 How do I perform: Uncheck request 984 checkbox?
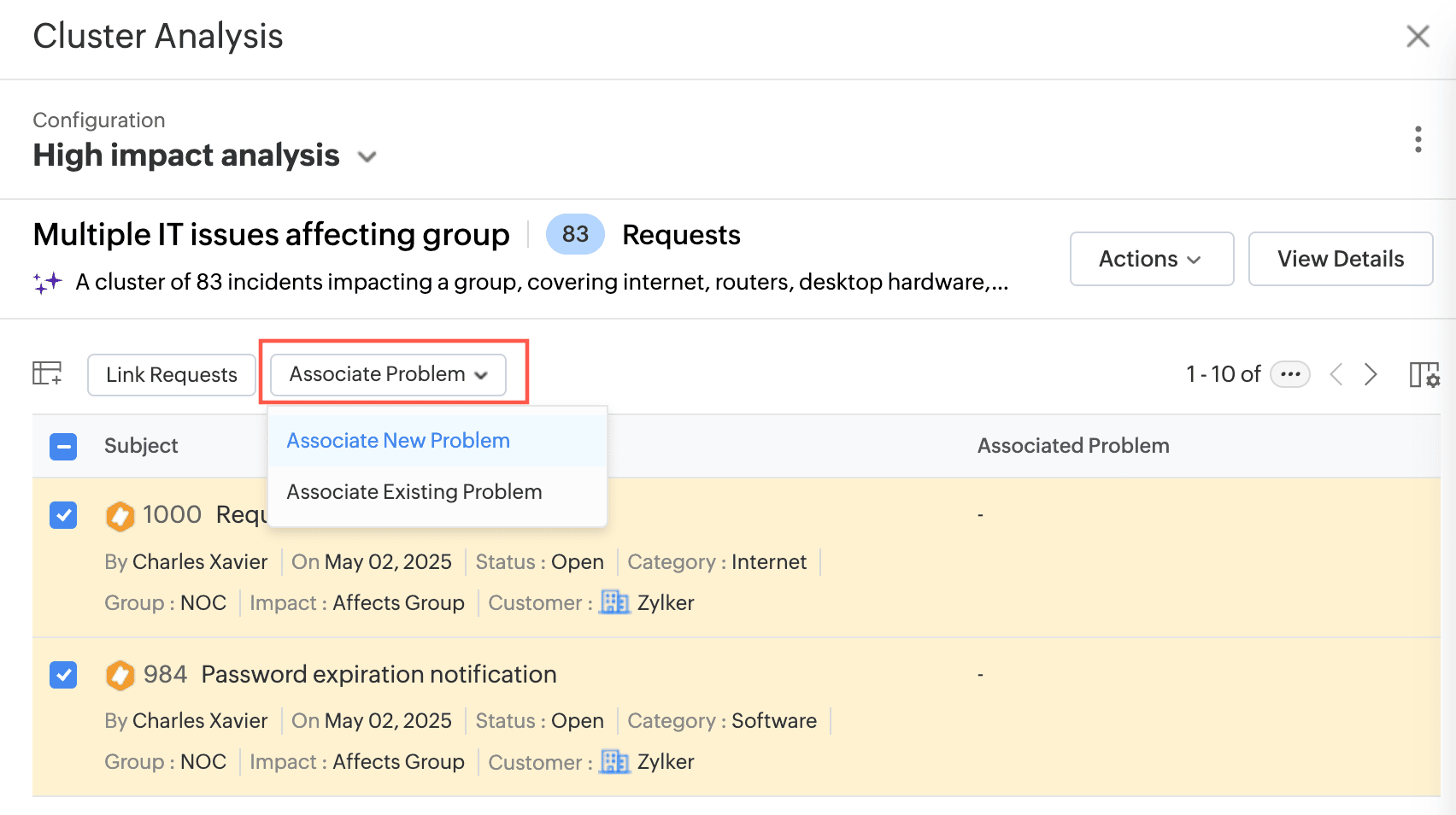63,675
